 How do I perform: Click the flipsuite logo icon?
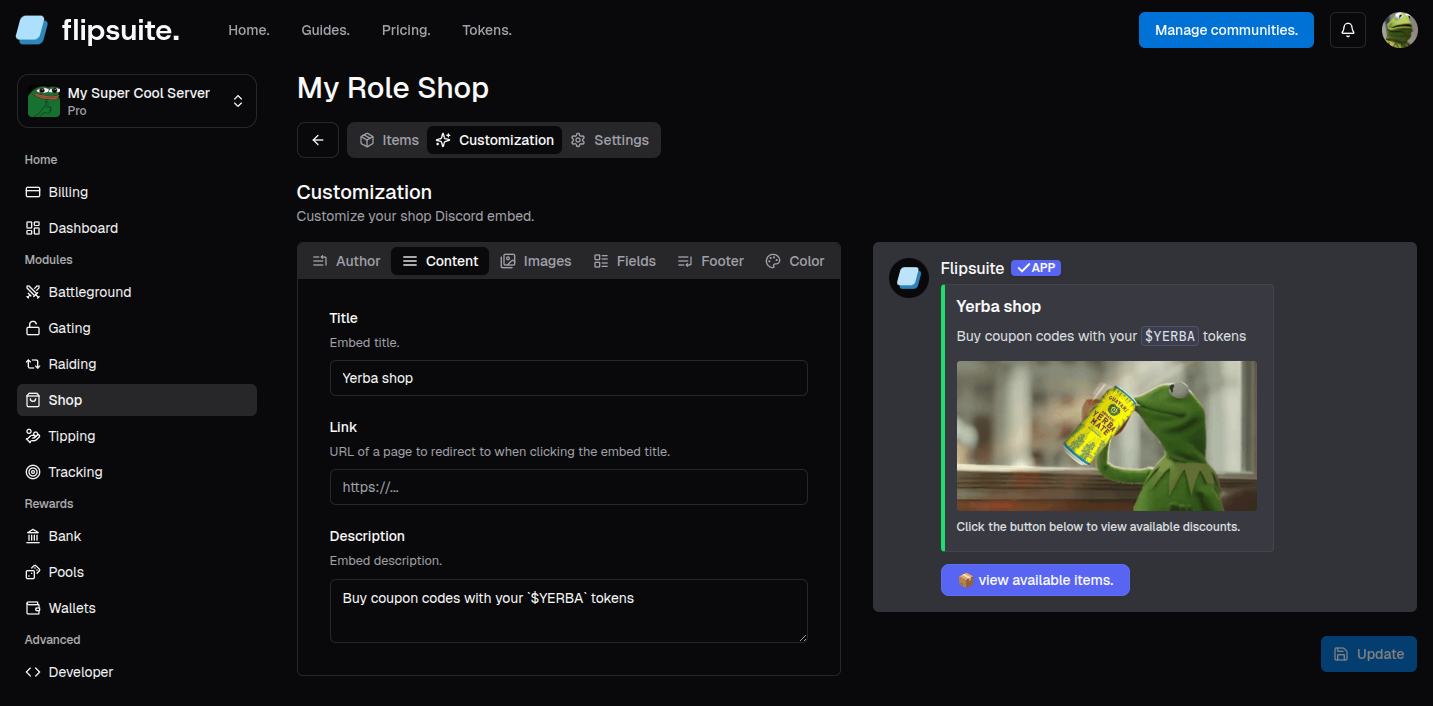(32, 30)
